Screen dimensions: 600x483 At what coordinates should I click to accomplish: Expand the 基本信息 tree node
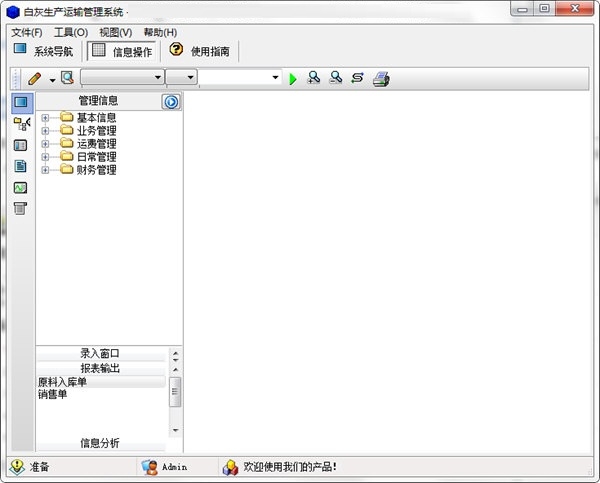pos(45,118)
